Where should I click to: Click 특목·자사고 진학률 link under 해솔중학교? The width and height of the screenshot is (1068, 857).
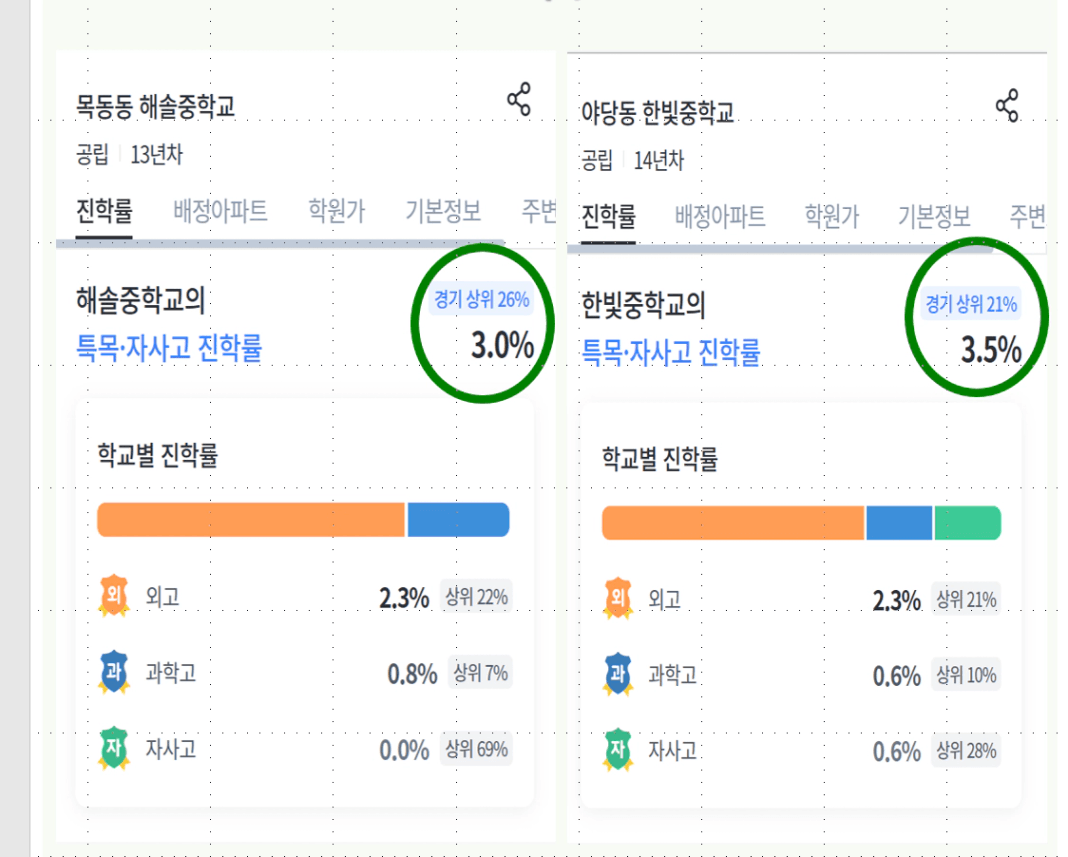(x=168, y=347)
